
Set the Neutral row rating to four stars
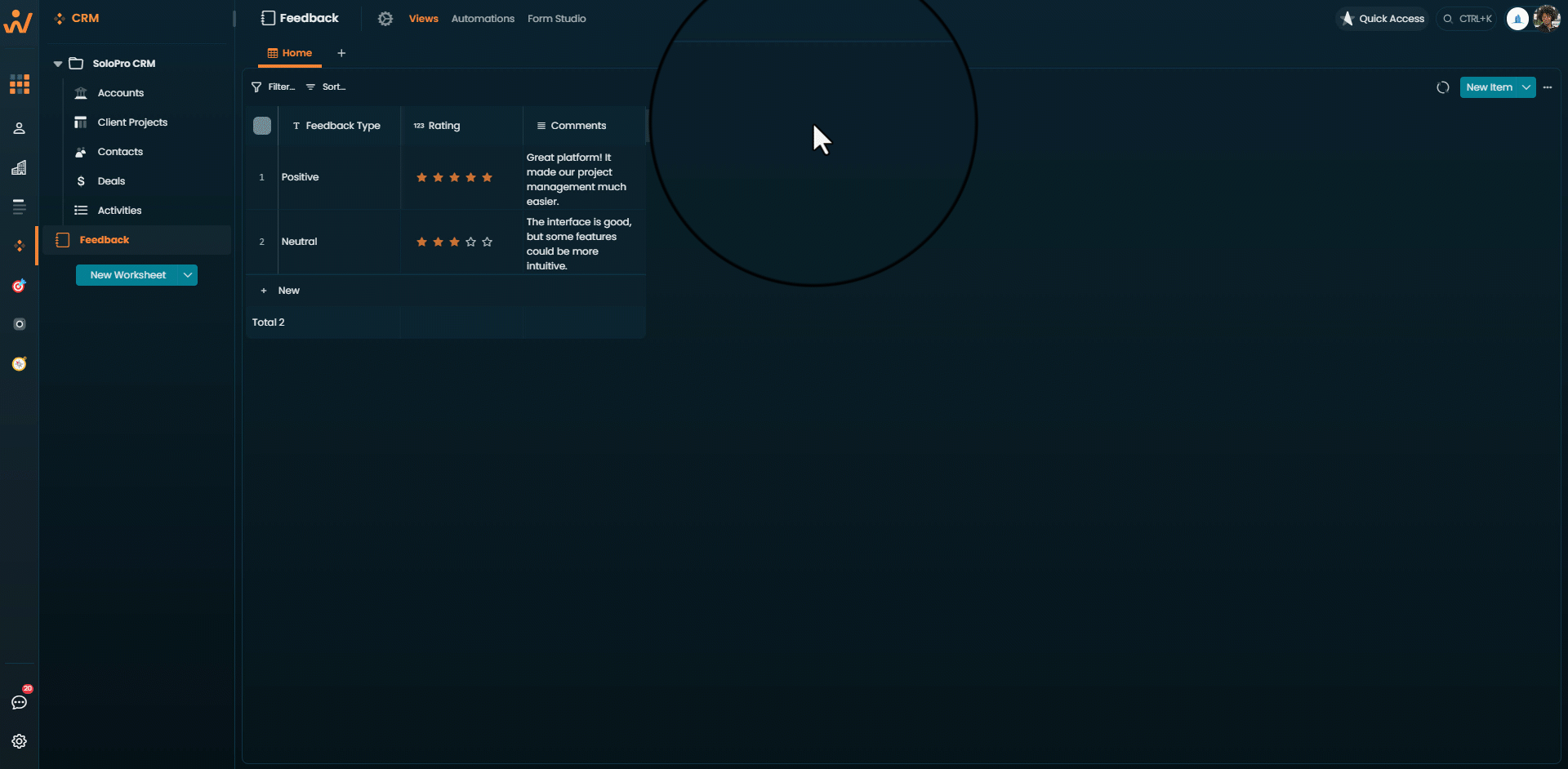pyautogui.click(x=471, y=242)
